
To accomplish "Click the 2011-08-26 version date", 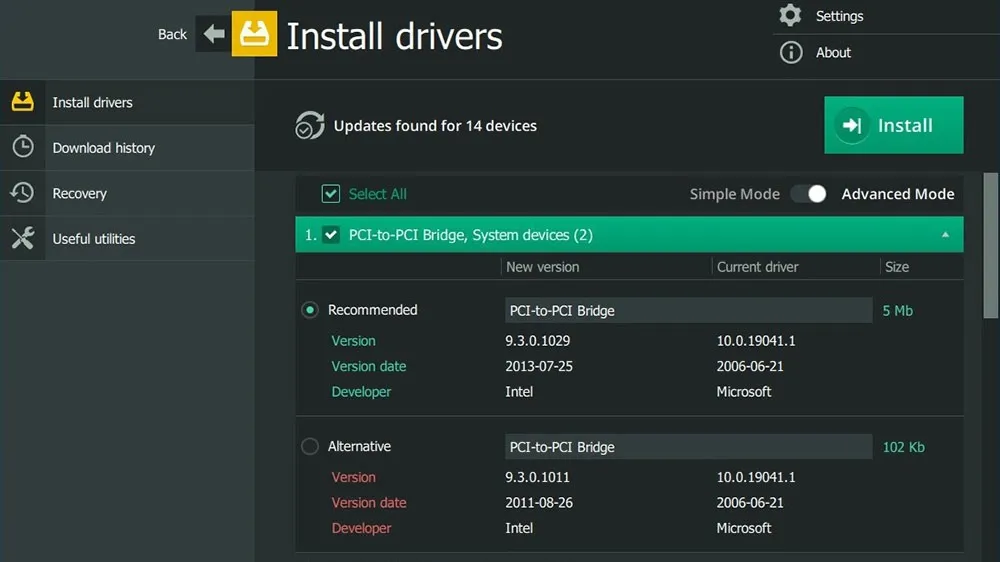I will click(x=539, y=503).
